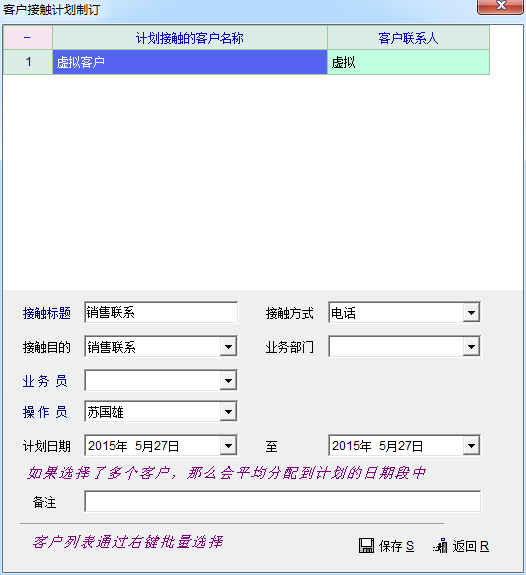Select the 虚拟 contact person cell

pyautogui.click(x=408, y=62)
